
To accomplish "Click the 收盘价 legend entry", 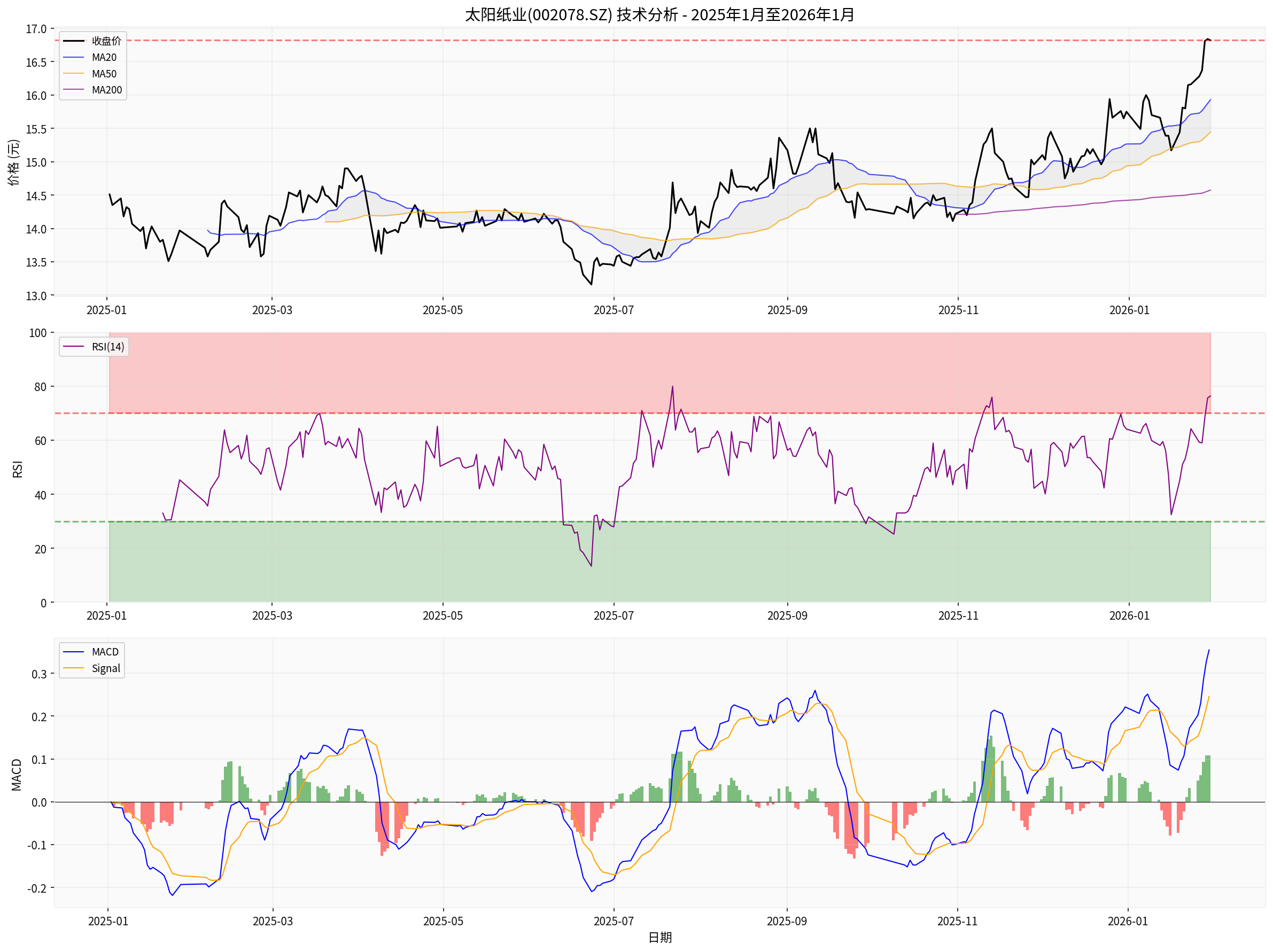I will pos(106,41).
